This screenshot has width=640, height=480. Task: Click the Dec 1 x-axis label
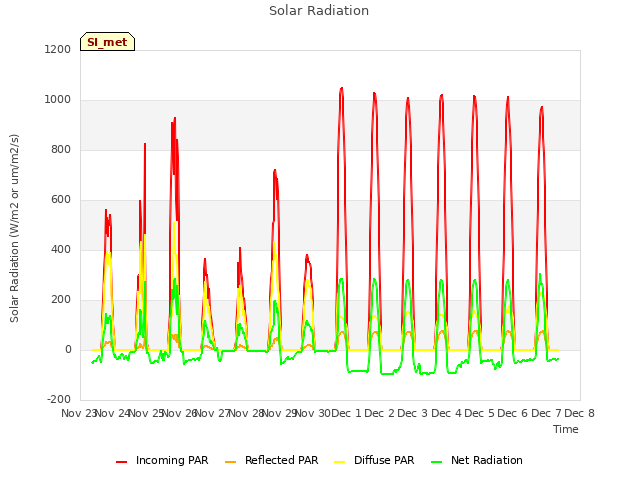click(x=346, y=413)
